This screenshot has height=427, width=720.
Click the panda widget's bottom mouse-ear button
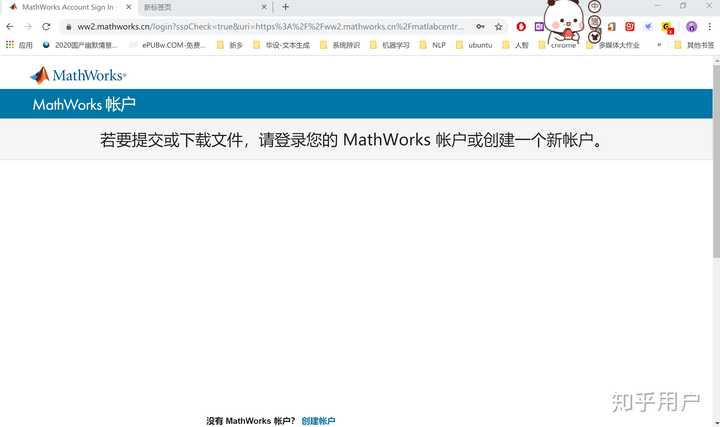594,36
